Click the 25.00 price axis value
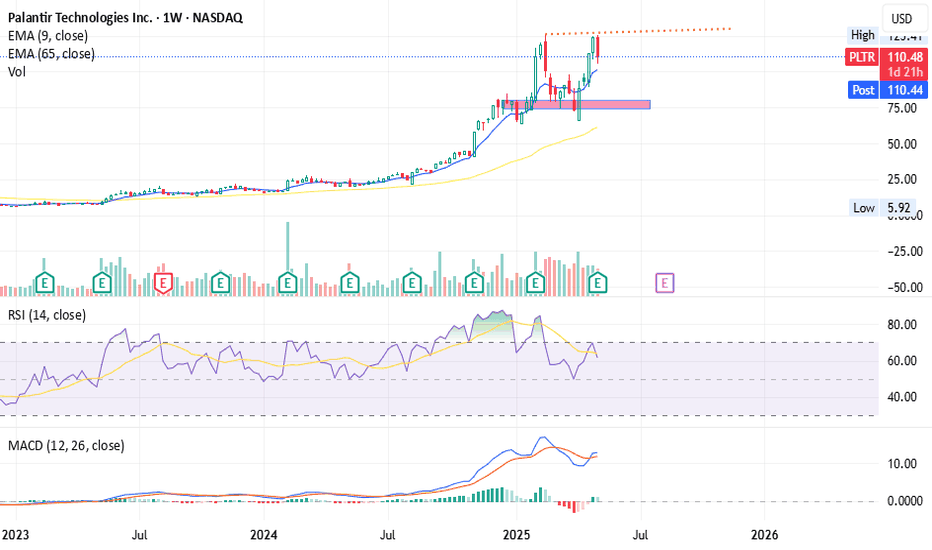The width and height of the screenshot is (932, 550). [902, 179]
